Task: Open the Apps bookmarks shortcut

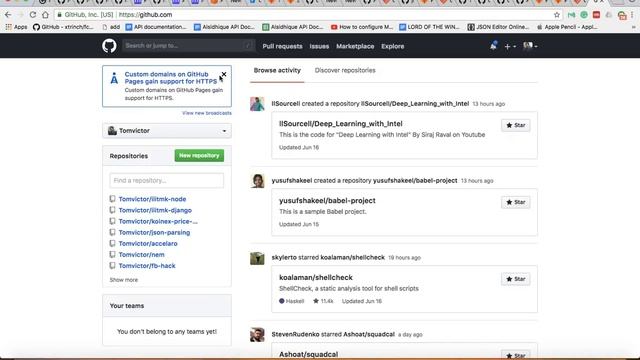Action: coord(16,27)
